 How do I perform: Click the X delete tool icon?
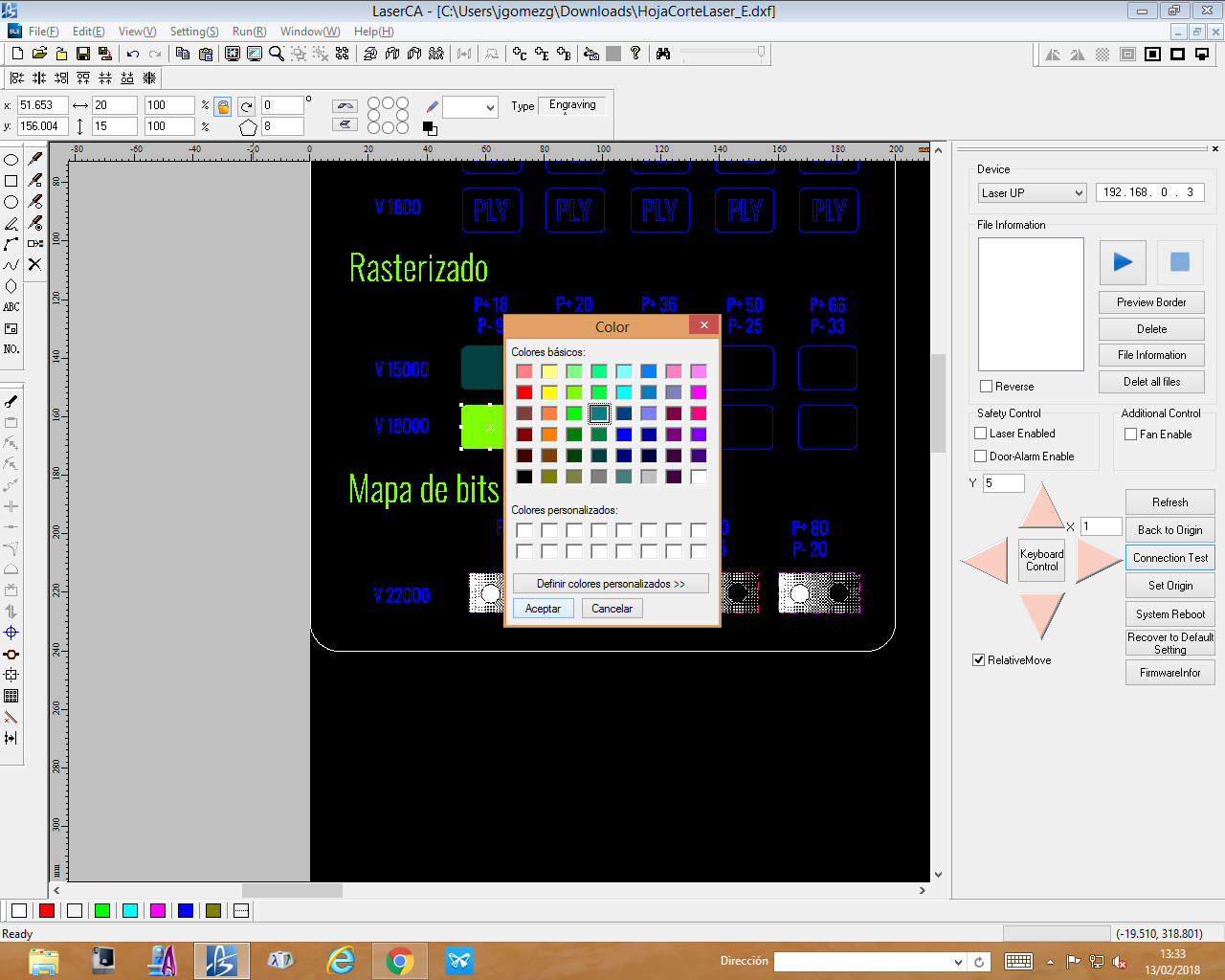(x=35, y=265)
